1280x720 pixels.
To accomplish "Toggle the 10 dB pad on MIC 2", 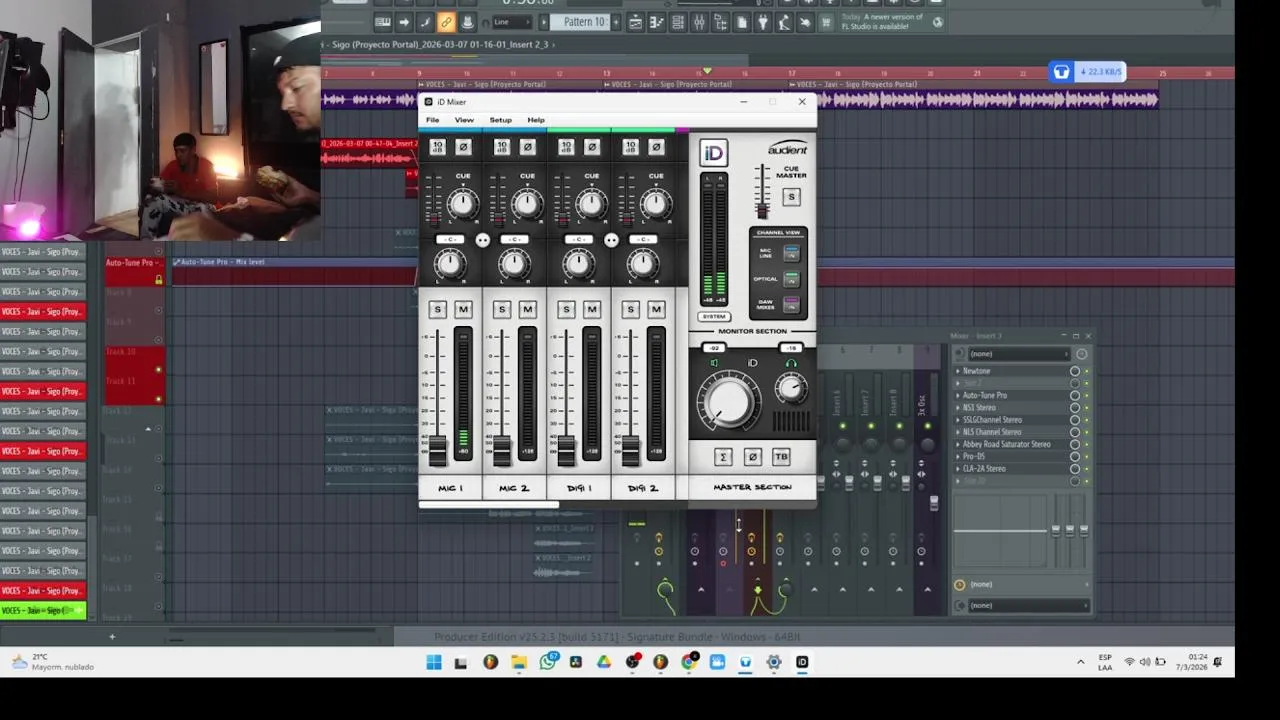I will pyautogui.click(x=502, y=147).
